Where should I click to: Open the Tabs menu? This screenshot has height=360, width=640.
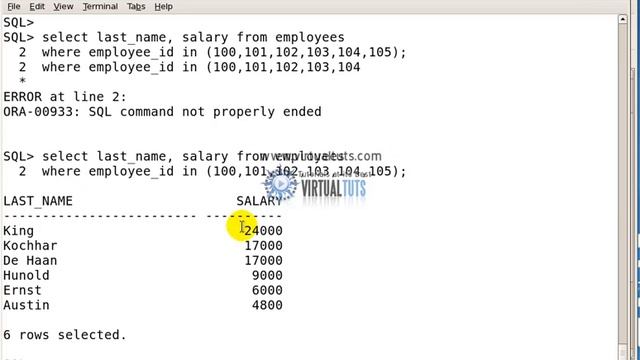pos(136,7)
